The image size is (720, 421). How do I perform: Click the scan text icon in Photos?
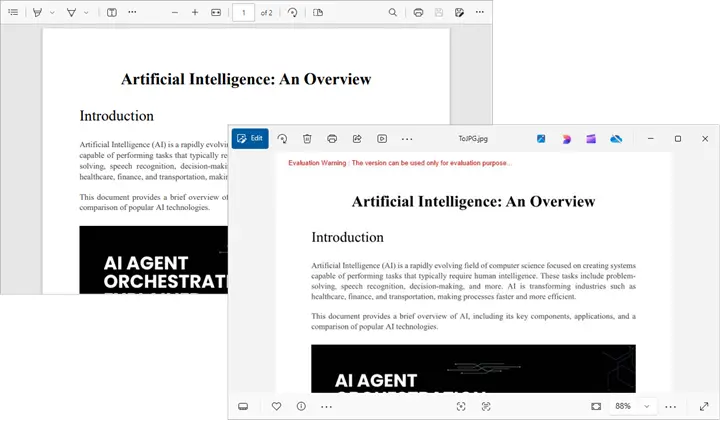point(486,406)
